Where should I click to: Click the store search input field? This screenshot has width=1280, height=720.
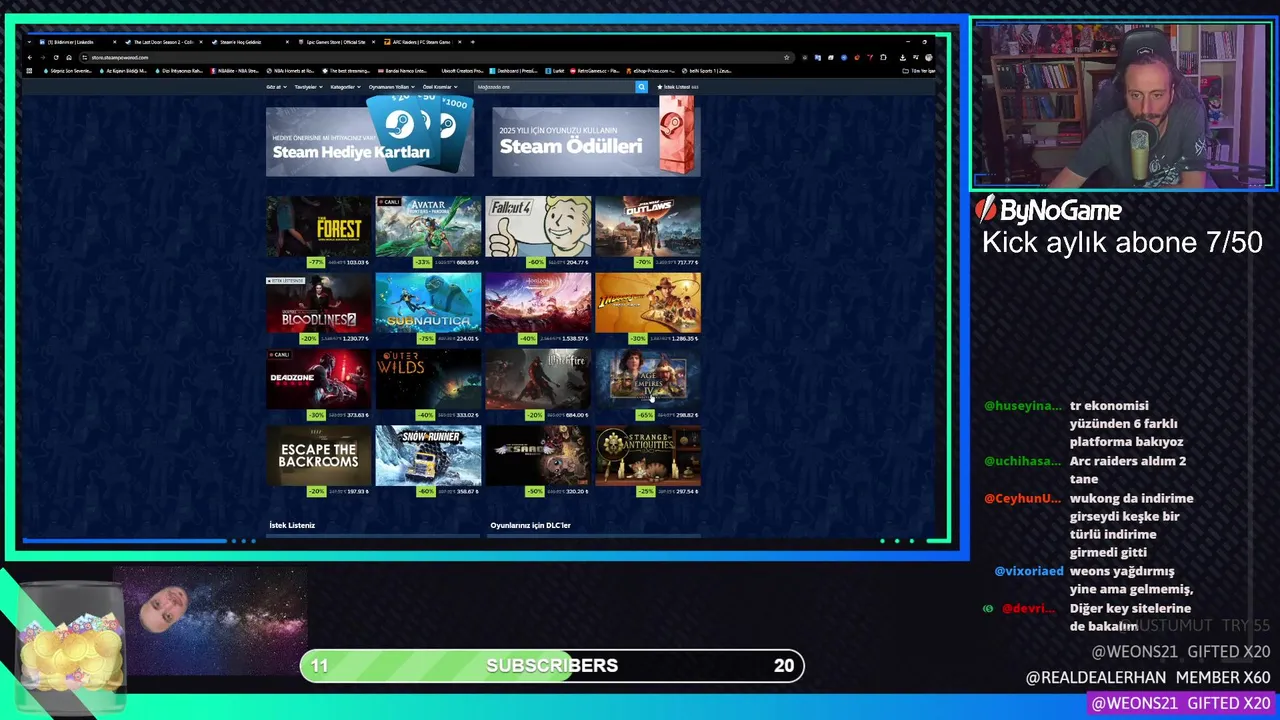(555, 87)
